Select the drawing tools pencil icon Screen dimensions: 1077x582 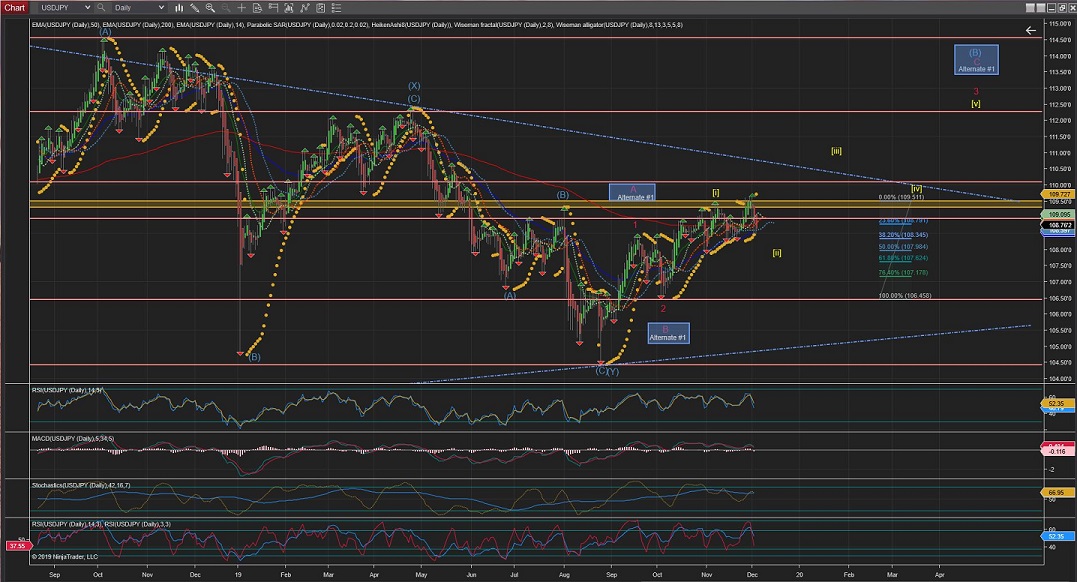pyautogui.click(x=195, y=8)
